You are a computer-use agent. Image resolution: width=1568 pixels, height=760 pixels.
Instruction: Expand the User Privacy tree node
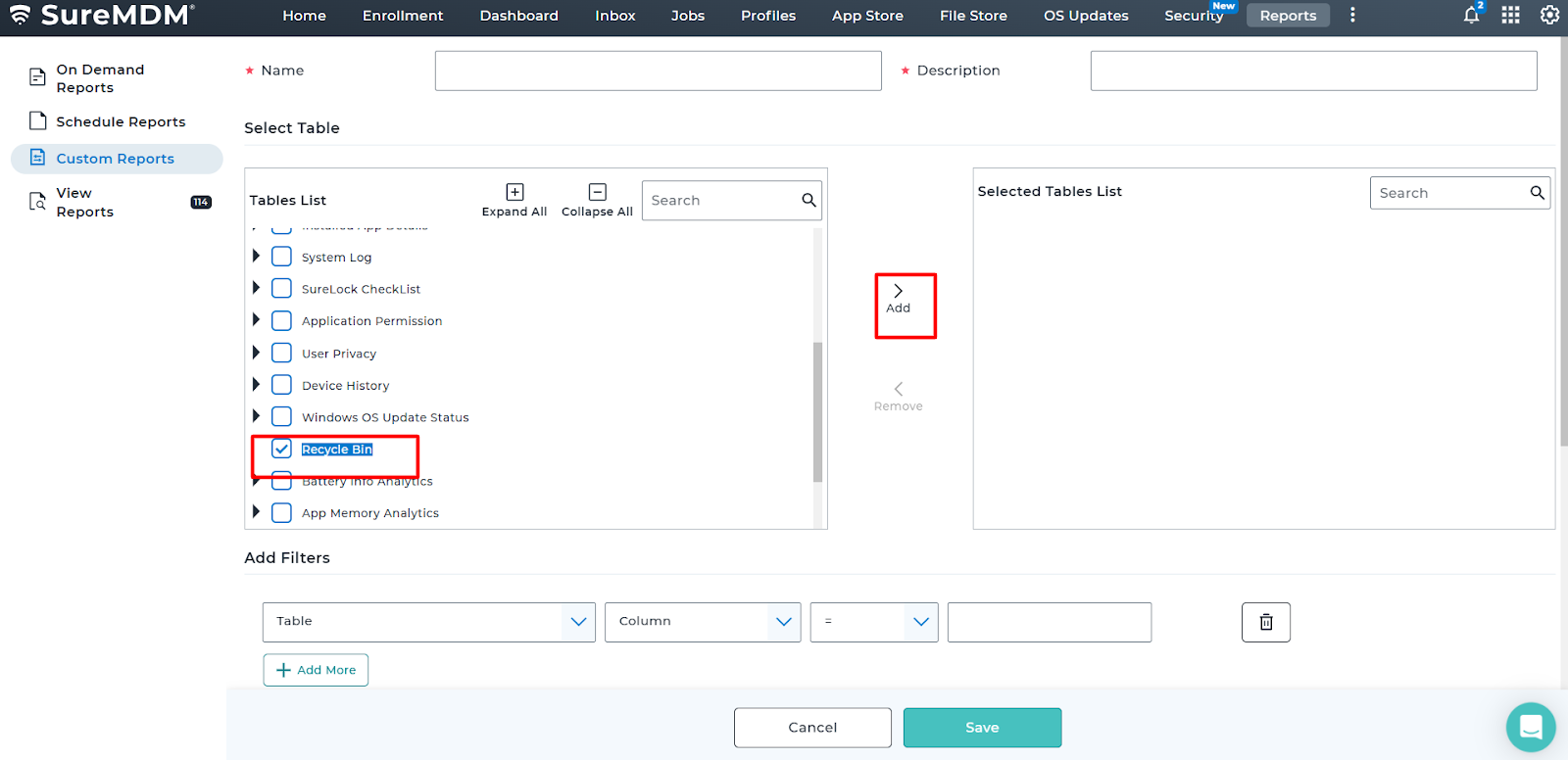click(x=256, y=353)
